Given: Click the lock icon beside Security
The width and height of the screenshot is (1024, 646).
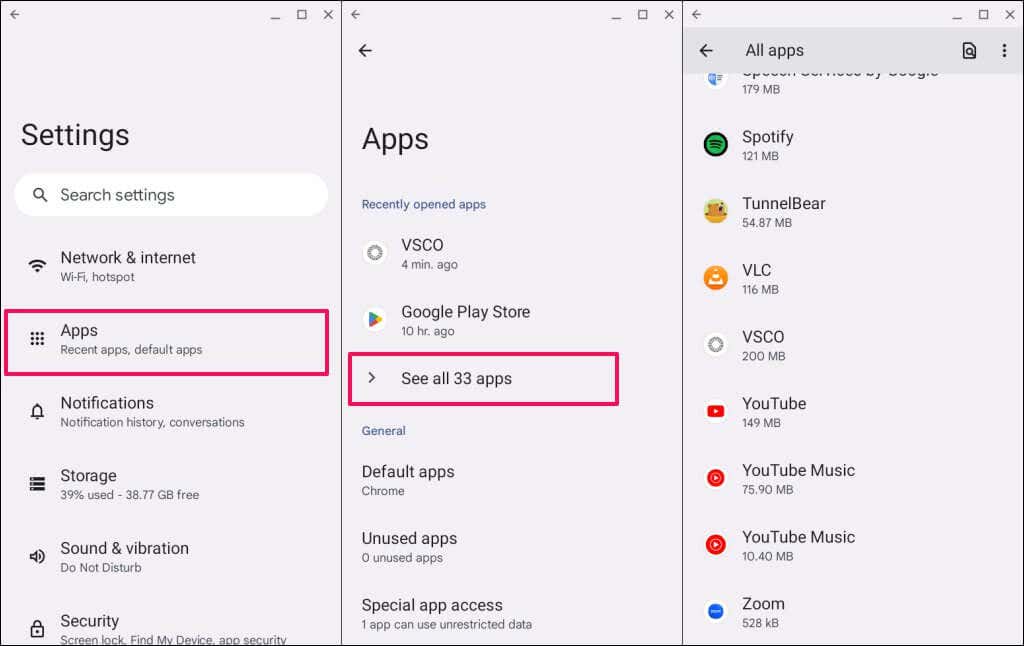Looking at the screenshot, I should (x=37, y=628).
